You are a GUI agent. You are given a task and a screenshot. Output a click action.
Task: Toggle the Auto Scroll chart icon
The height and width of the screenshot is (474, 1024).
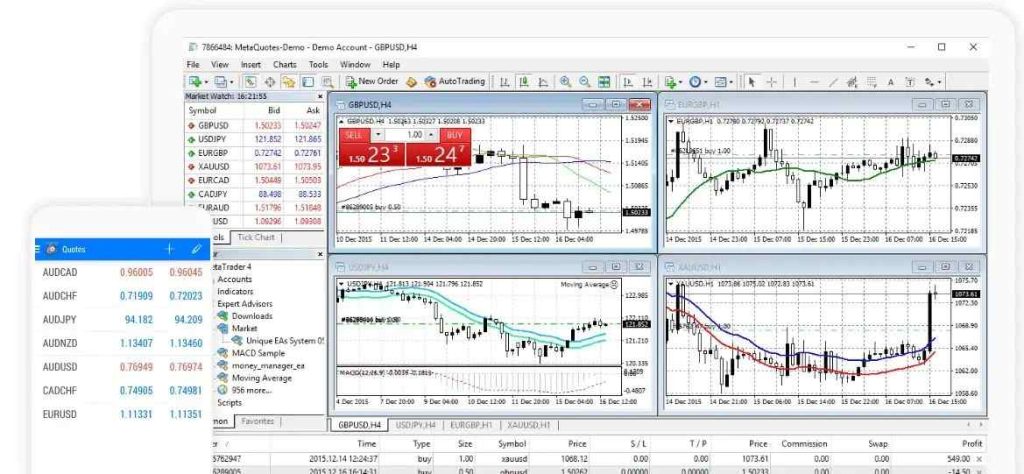coord(628,82)
